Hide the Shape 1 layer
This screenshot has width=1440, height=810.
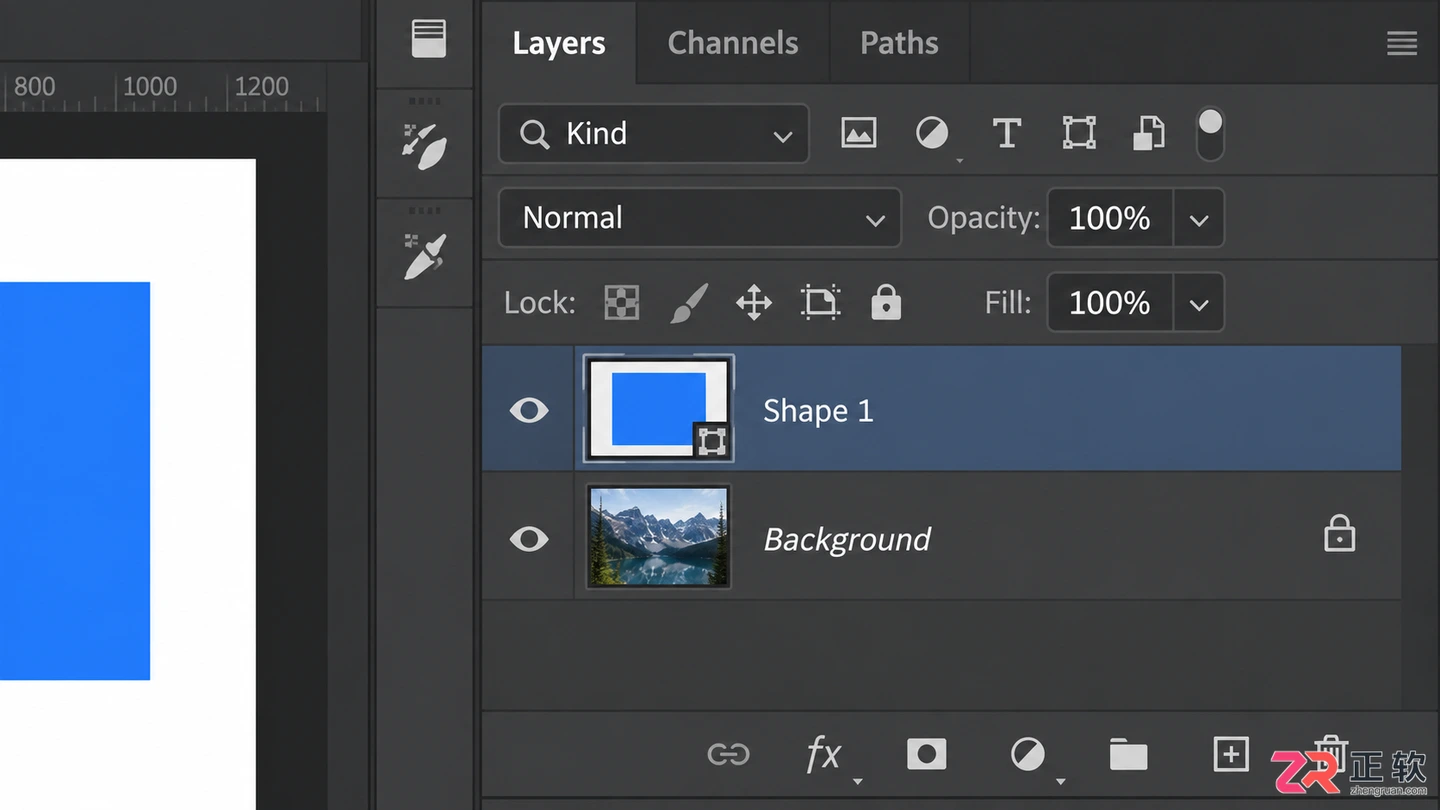pos(528,410)
